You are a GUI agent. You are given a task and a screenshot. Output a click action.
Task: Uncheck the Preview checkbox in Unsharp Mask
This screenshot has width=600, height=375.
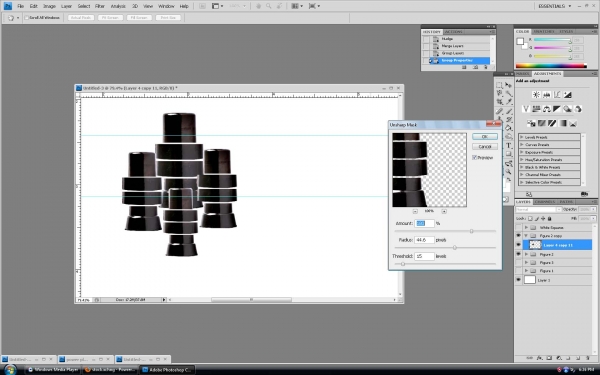pyautogui.click(x=474, y=157)
